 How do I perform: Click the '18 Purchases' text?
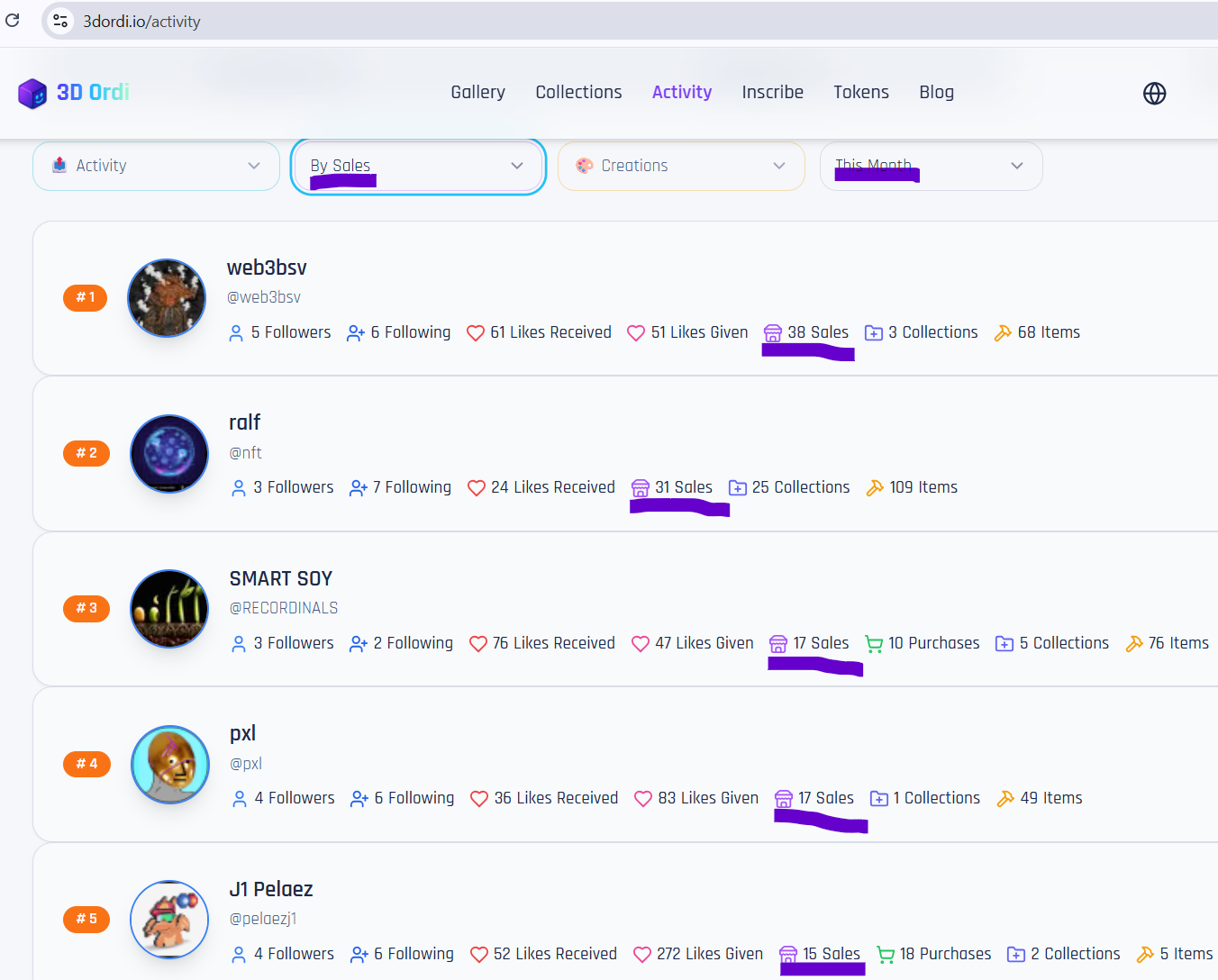point(945,954)
